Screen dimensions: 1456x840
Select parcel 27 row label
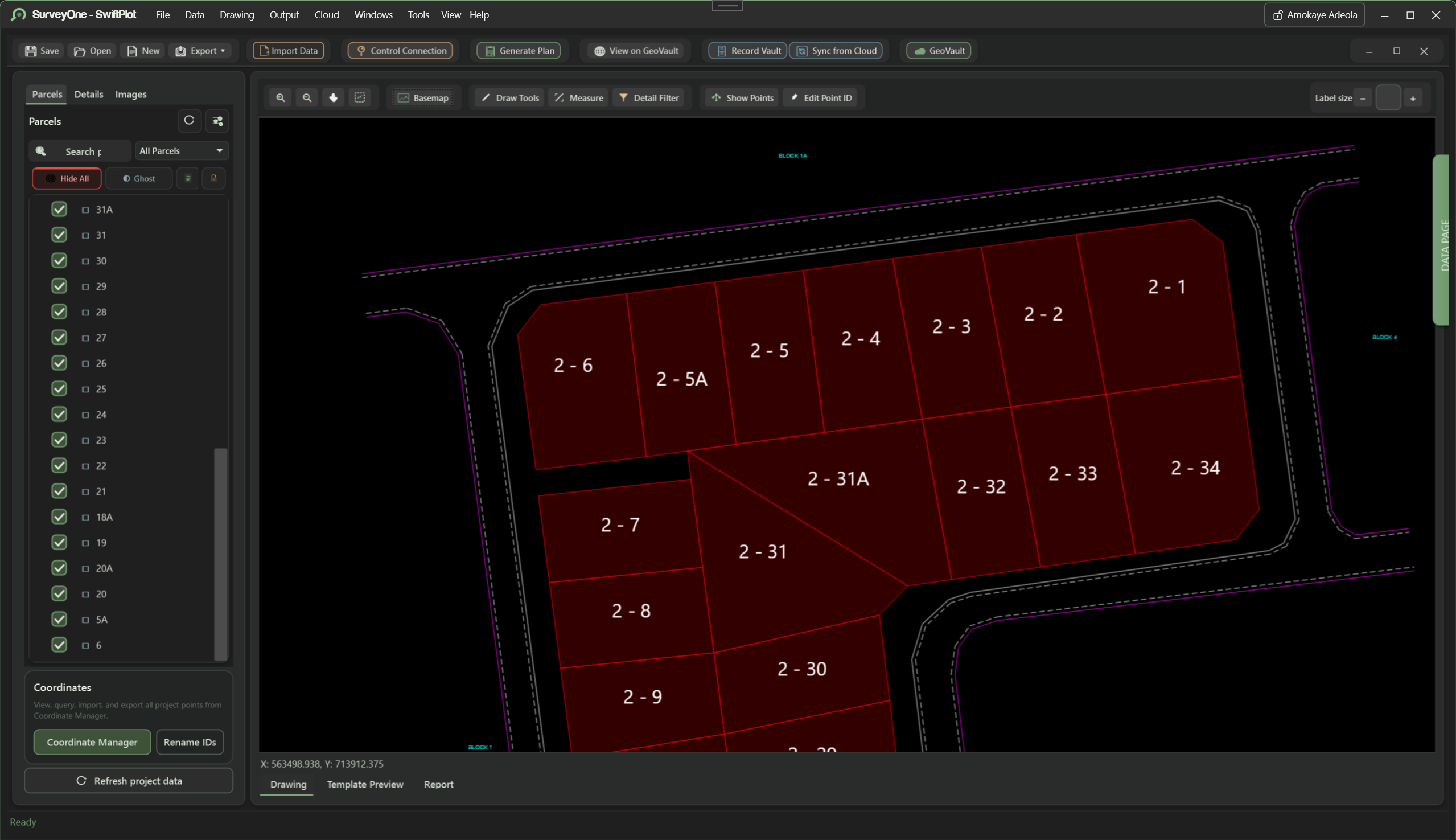(101, 338)
